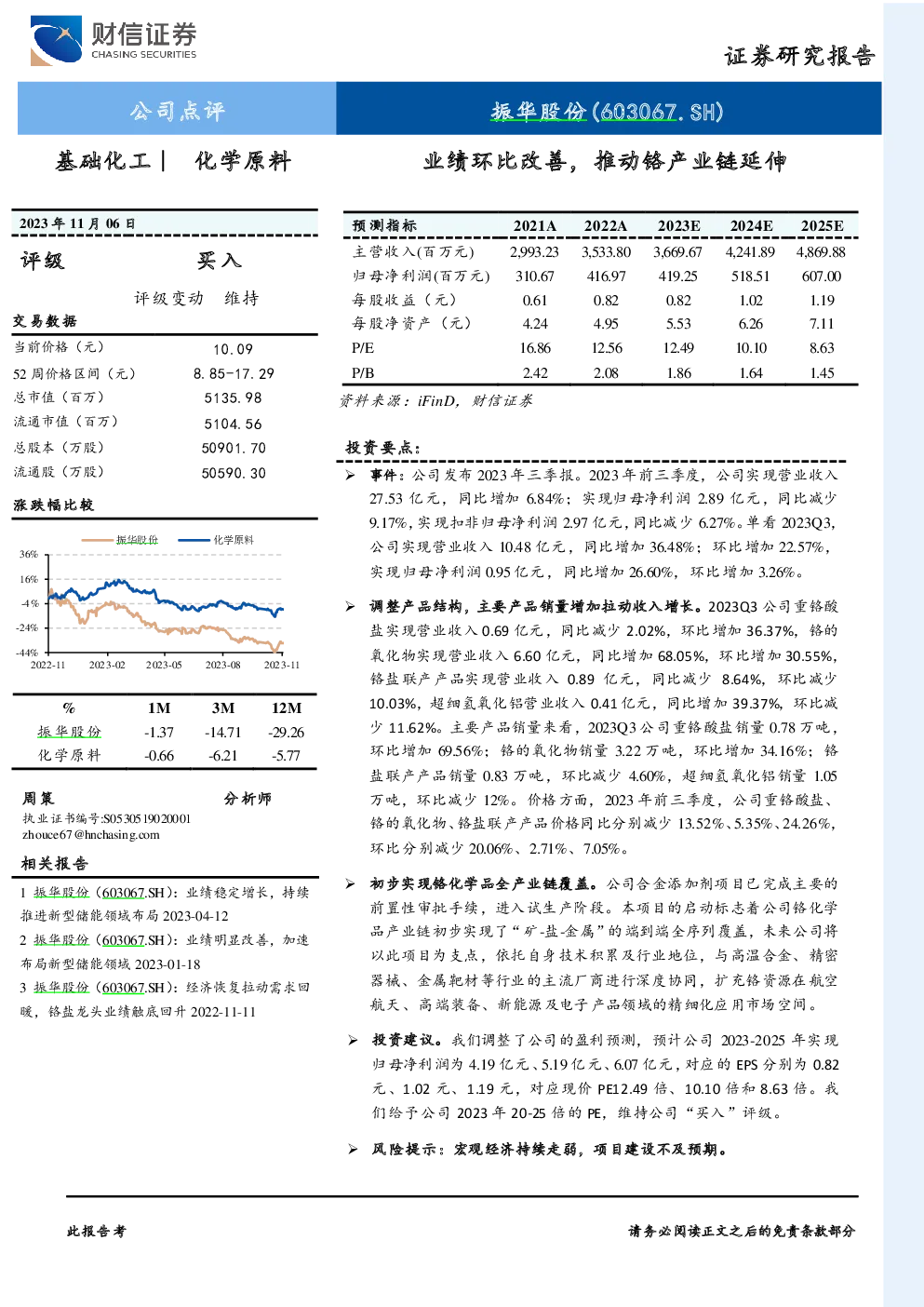This screenshot has height=1307, width=924.
Task: Click the 化学原料 chart legend entry
Action: point(216,540)
